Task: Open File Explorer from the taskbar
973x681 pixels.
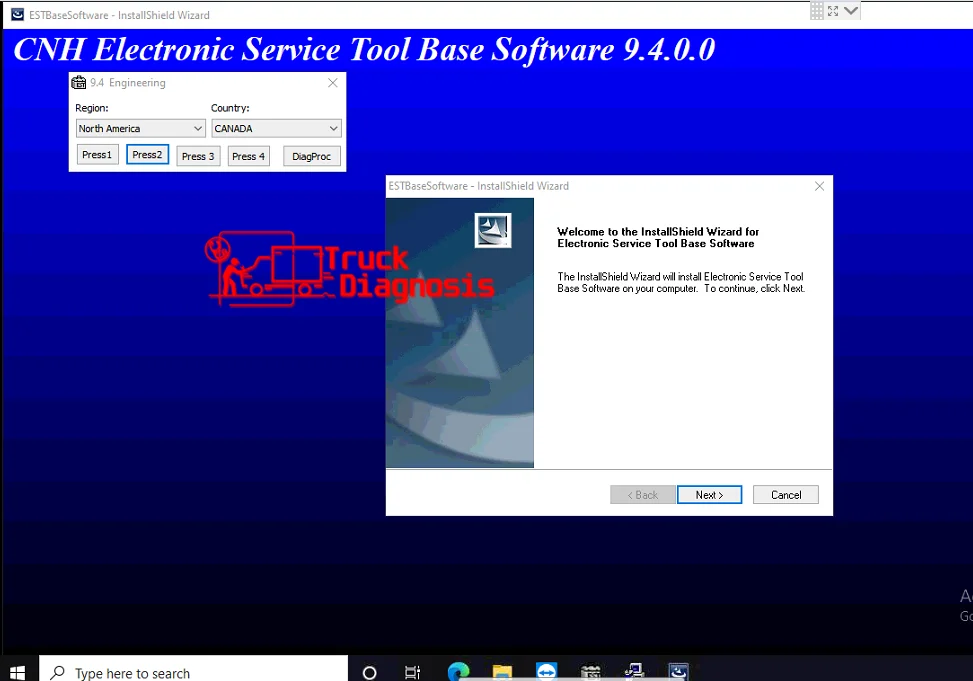Action: pyautogui.click(x=502, y=672)
